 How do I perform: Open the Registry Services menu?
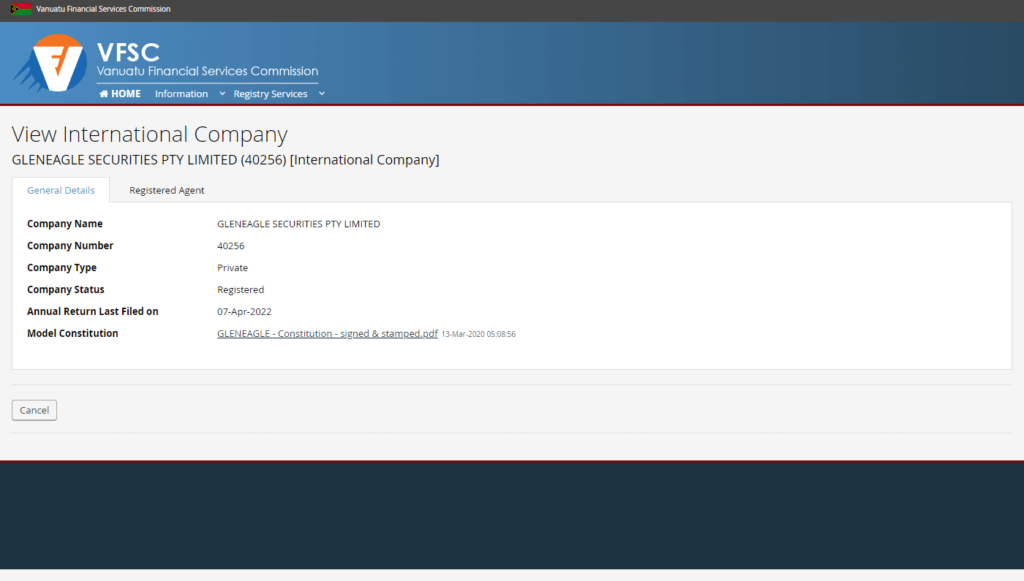tap(270, 94)
